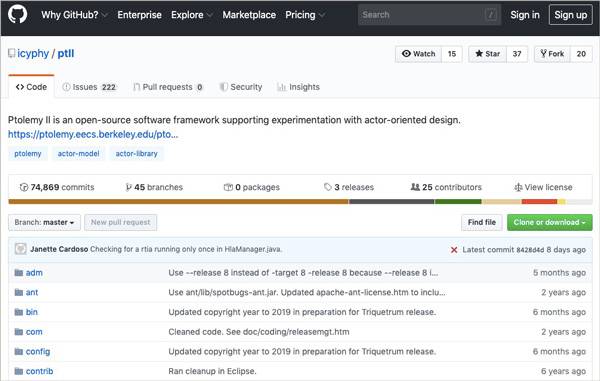Click the language breakdown color bar
The width and height of the screenshot is (600, 381).
[x=300, y=202]
